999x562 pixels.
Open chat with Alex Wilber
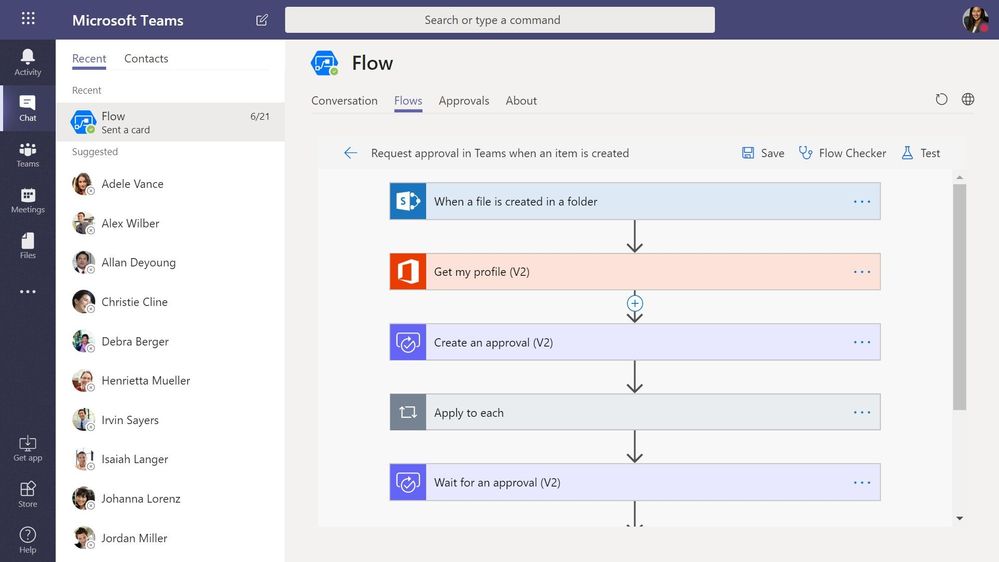point(170,224)
